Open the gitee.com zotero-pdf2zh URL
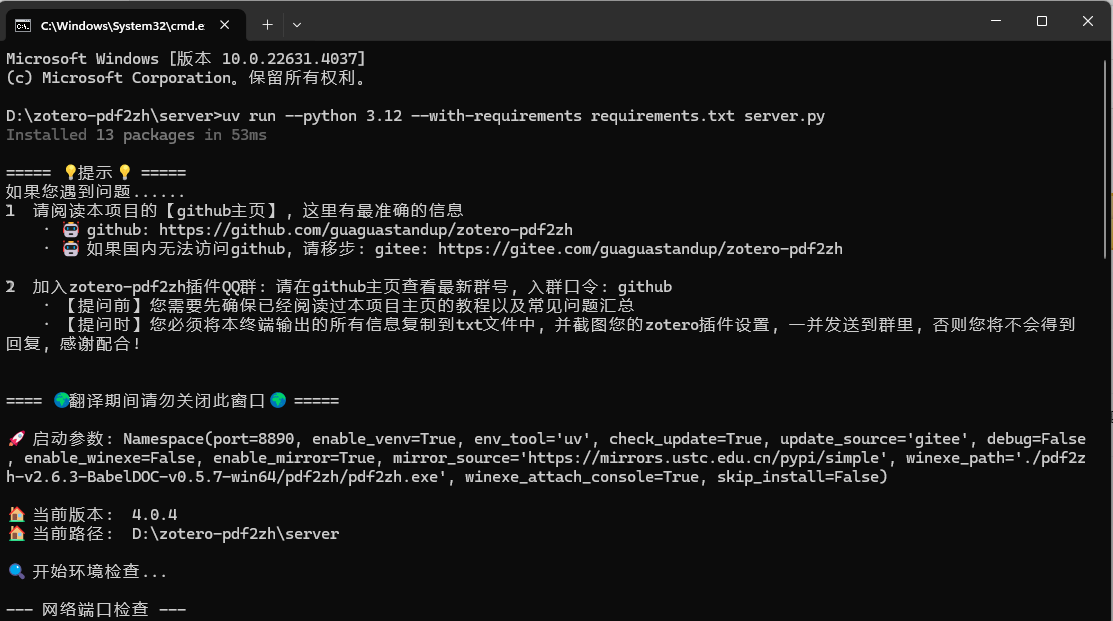Screen dimensions: 1113x621 click(x=640, y=249)
